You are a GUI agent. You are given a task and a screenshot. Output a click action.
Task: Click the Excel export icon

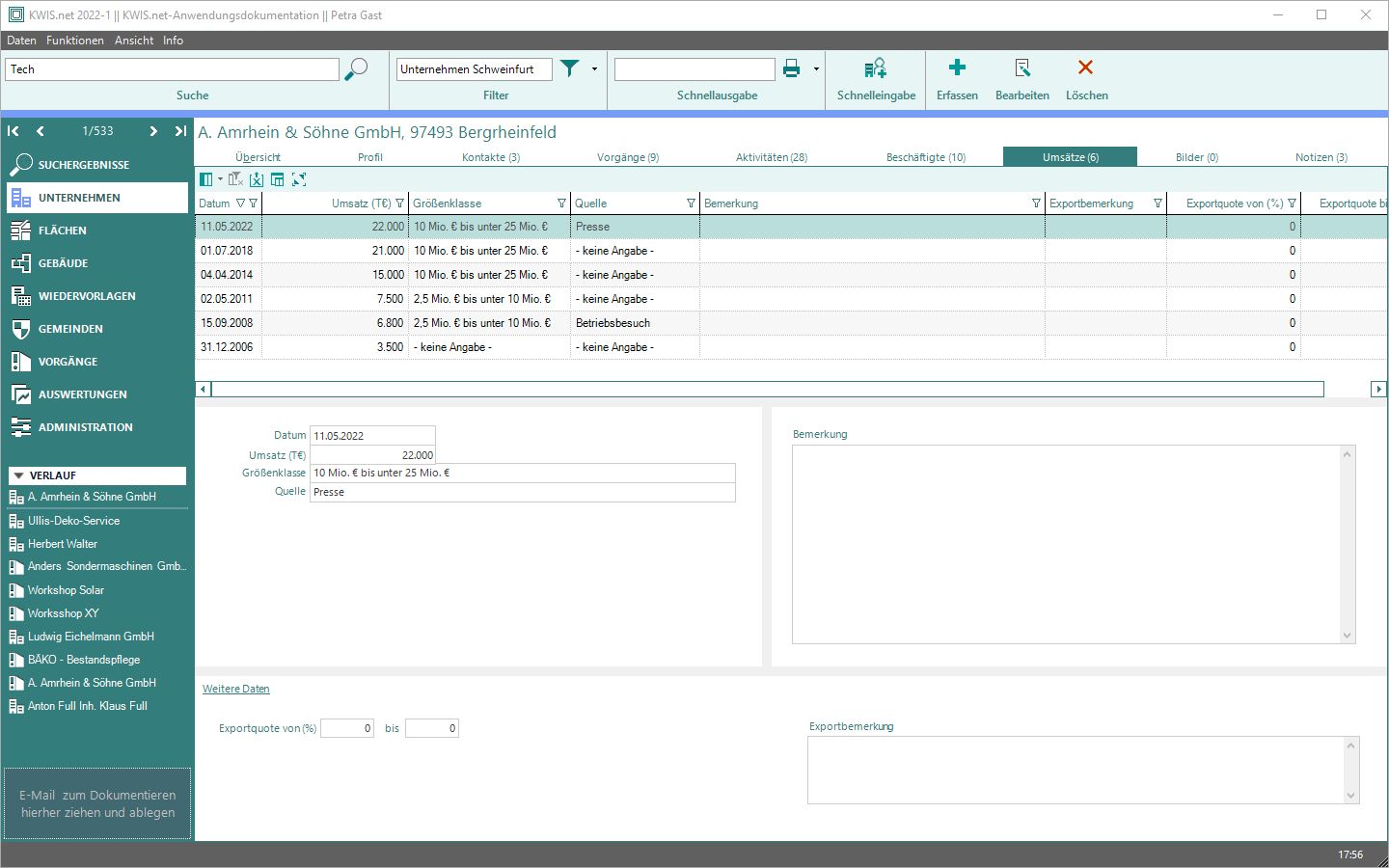257,179
